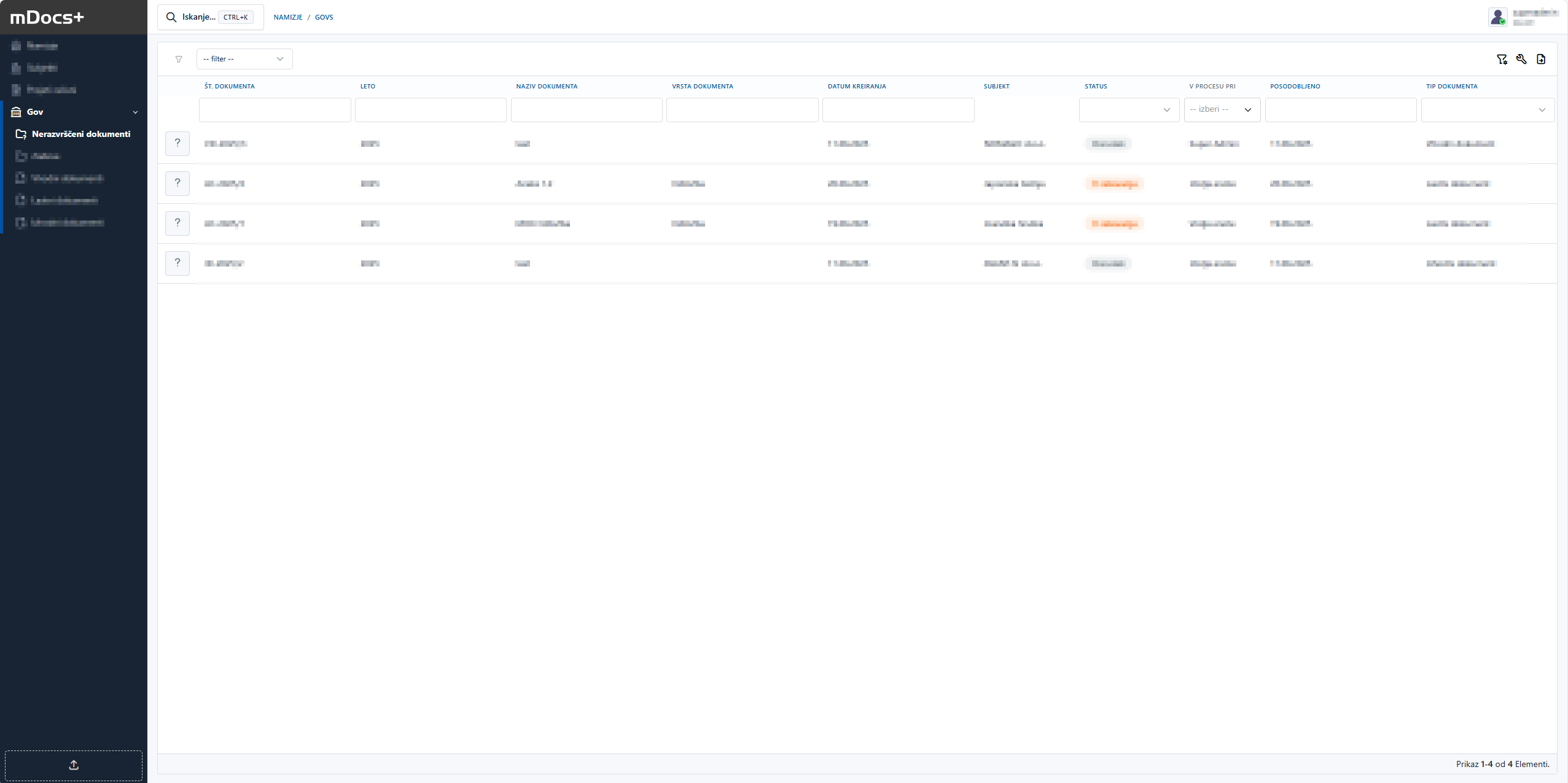
Task: Open filter settings funnel-gear icon
Action: point(1502,59)
